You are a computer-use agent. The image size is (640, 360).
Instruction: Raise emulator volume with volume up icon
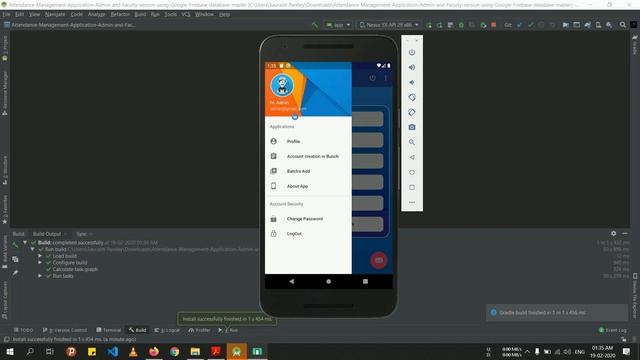[412, 67]
